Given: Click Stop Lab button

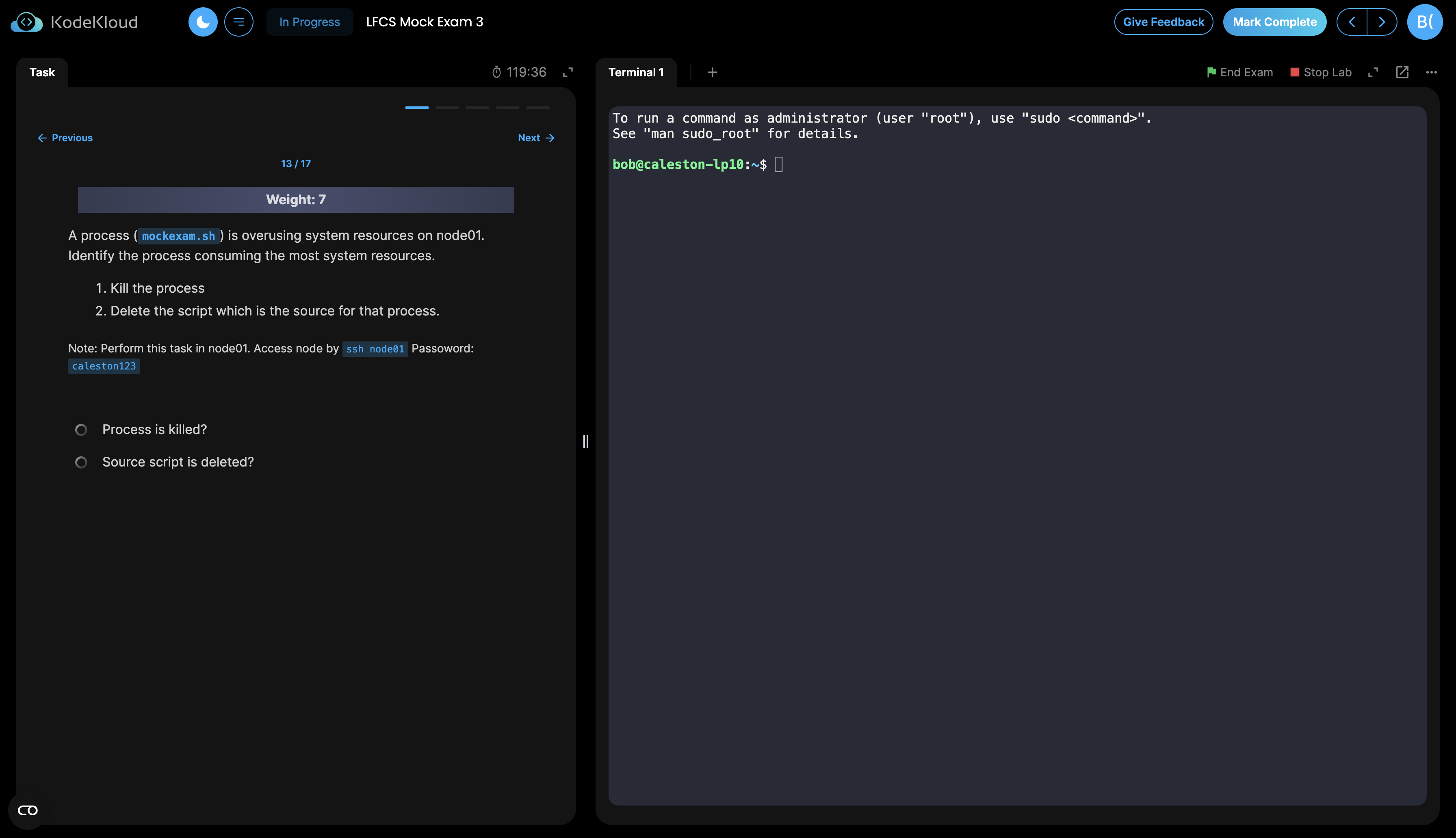Looking at the screenshot, I should tap(1321, 72).
